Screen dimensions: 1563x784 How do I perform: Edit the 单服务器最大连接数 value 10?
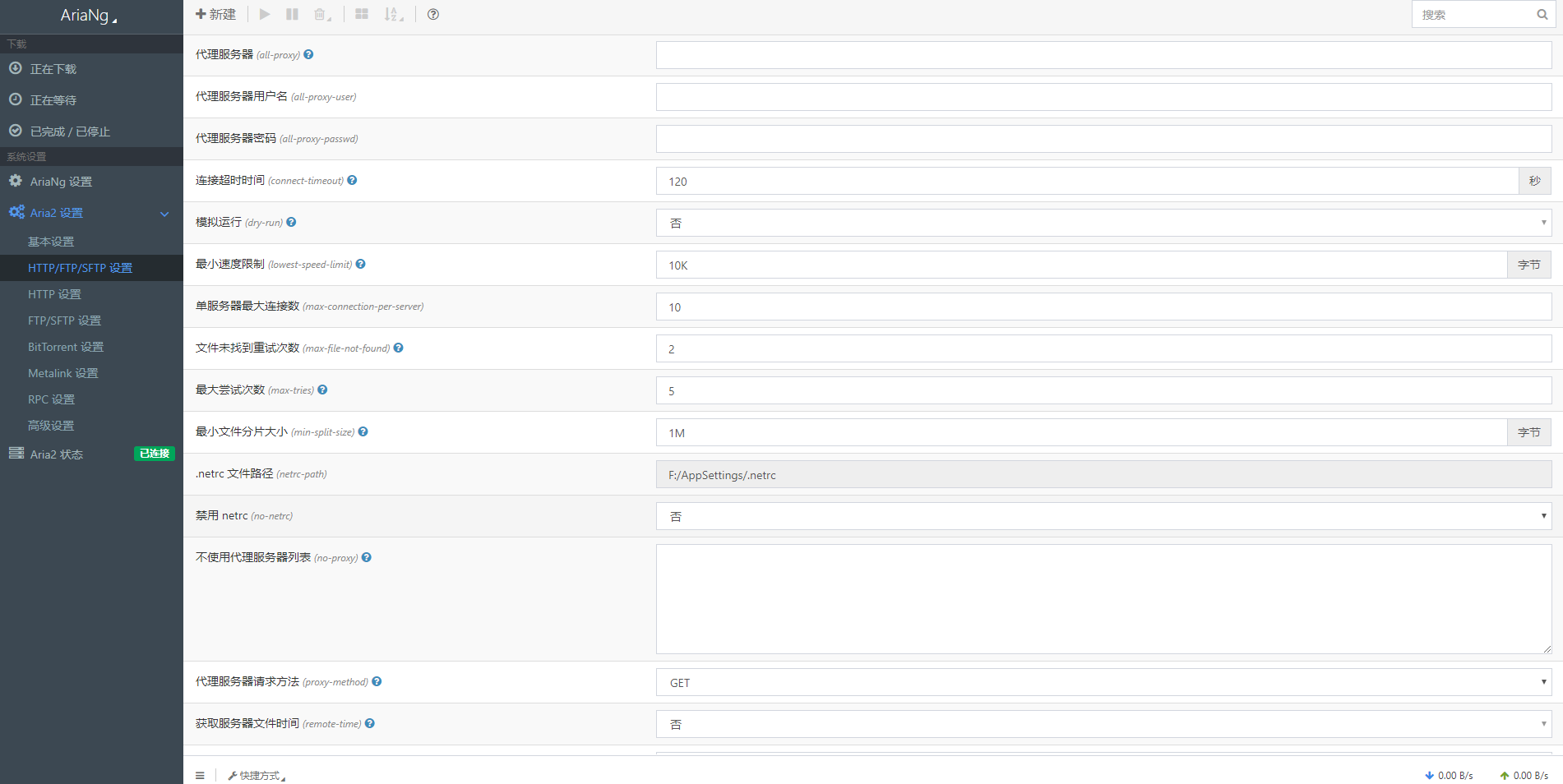click(x=1103, y=307)
